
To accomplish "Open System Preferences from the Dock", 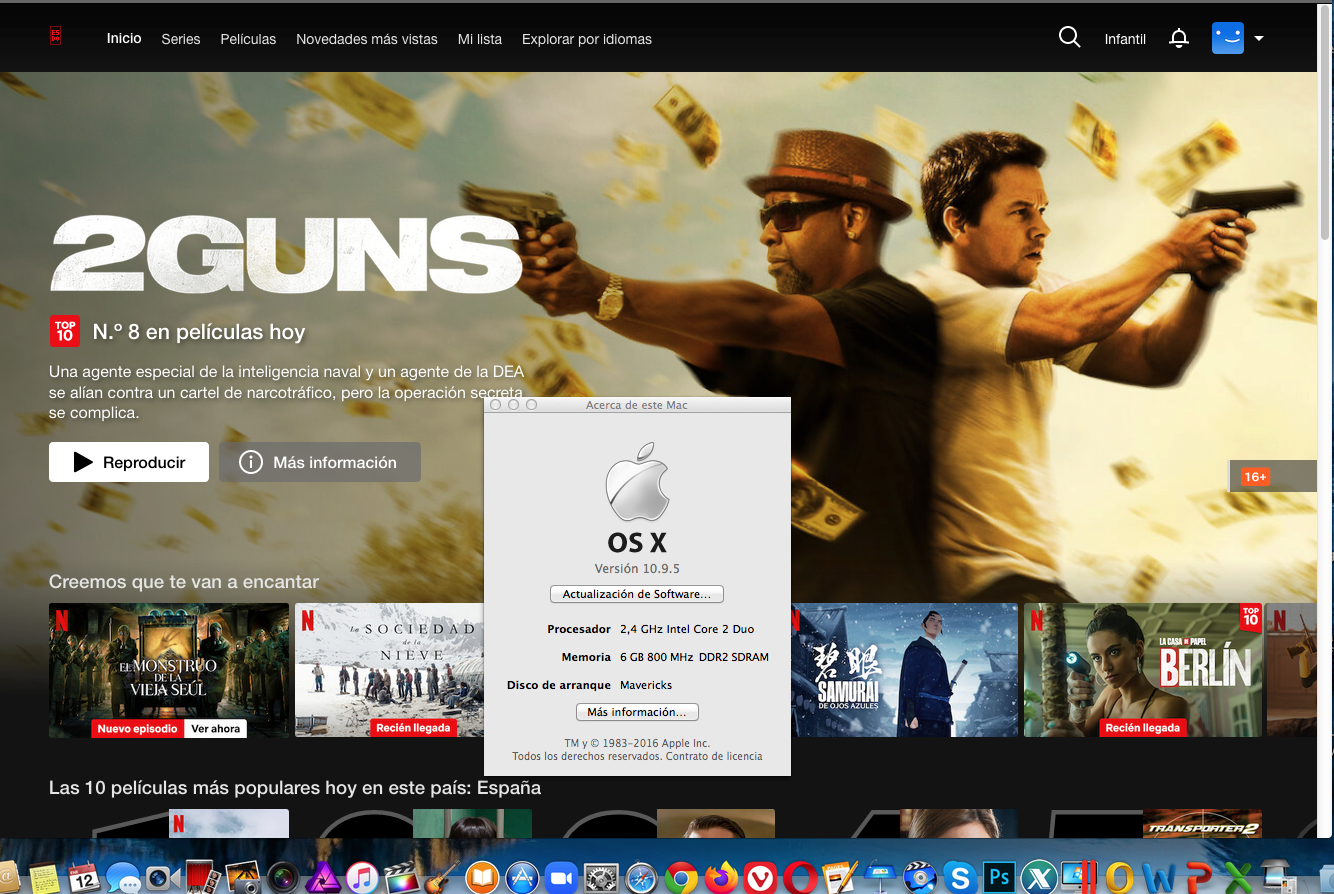I will click(601, 877).
